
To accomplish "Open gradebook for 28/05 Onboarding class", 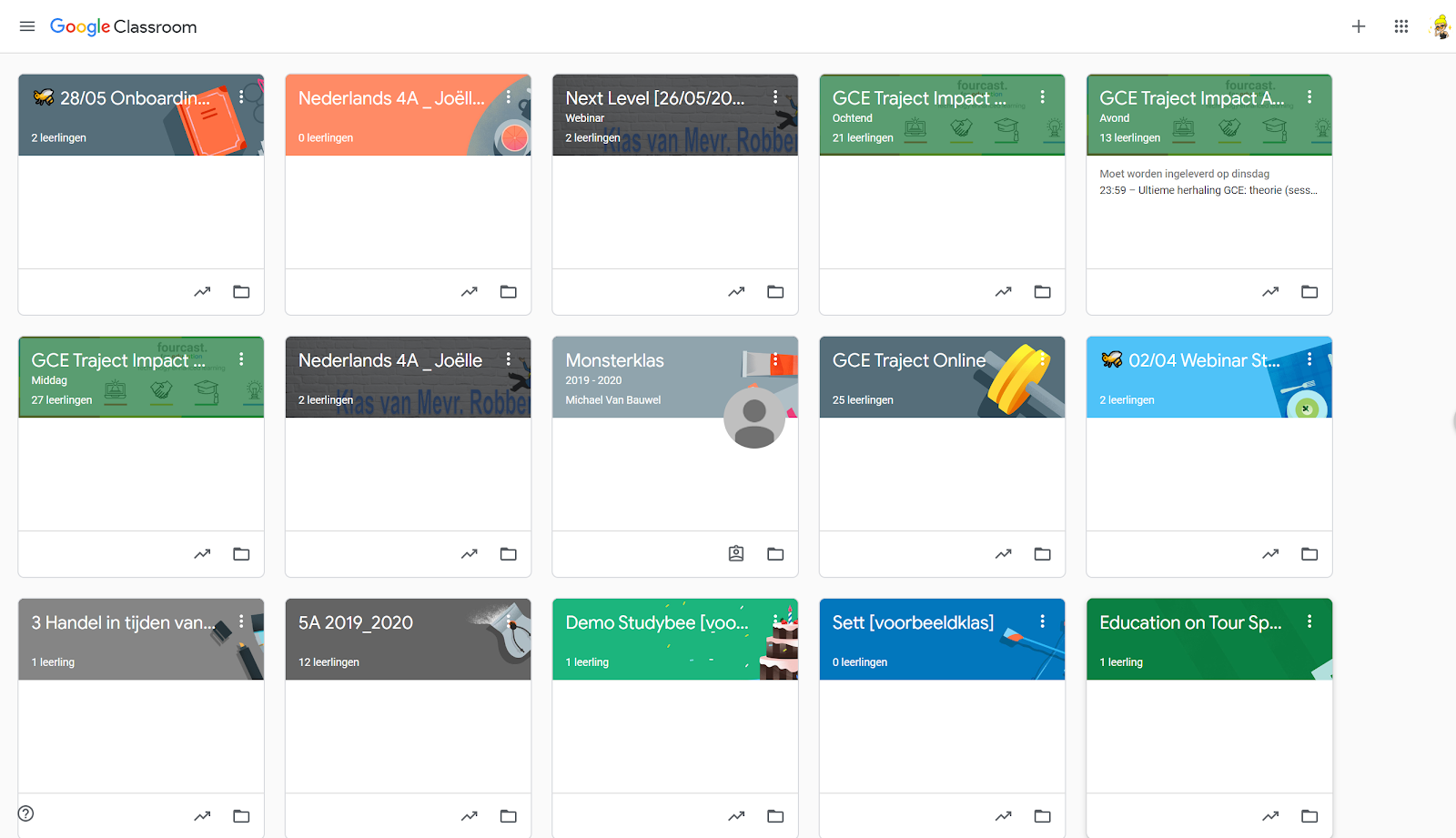I will click(x=202, y=292).
